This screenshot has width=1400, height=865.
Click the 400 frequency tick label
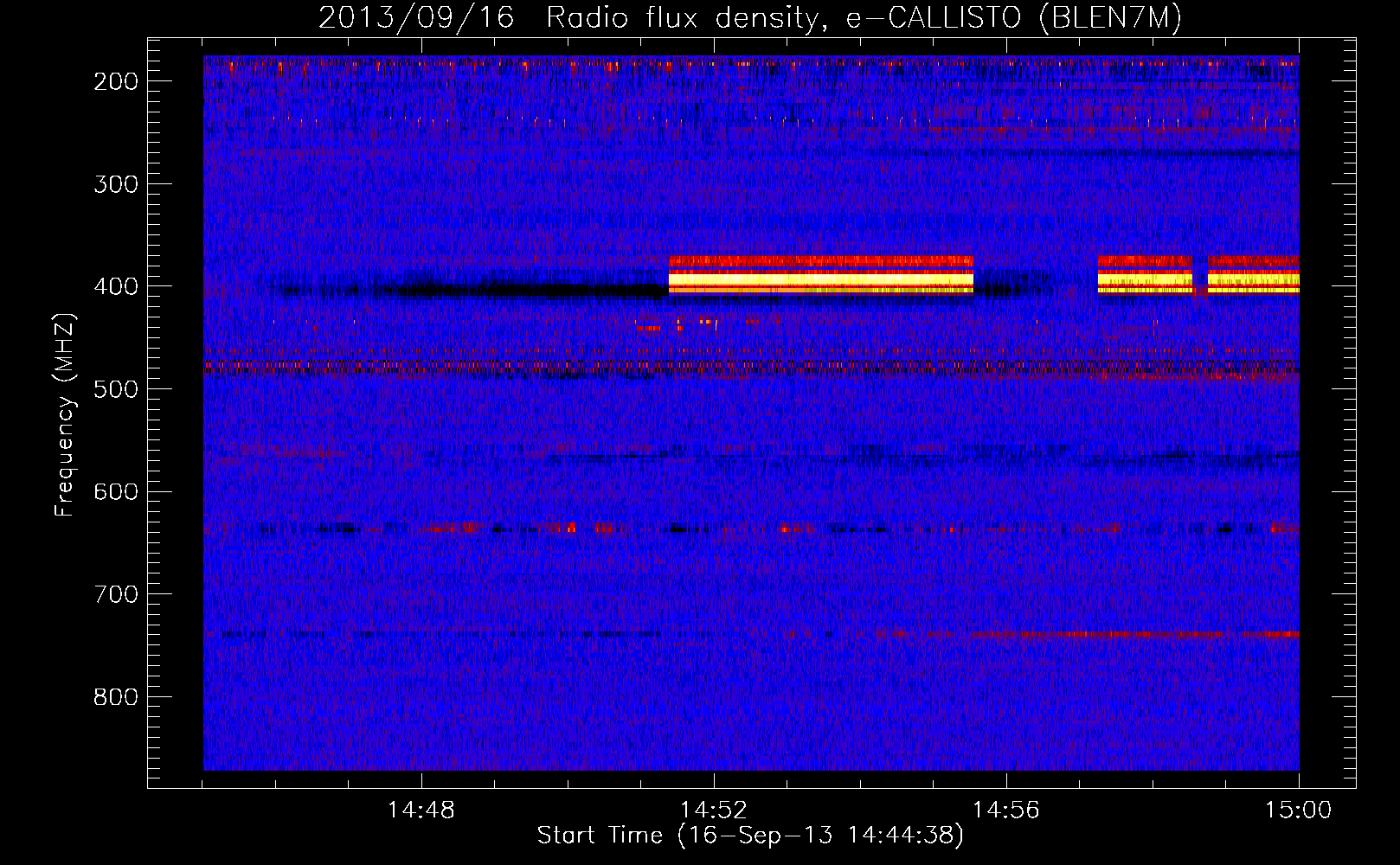[x=115, y=286]
